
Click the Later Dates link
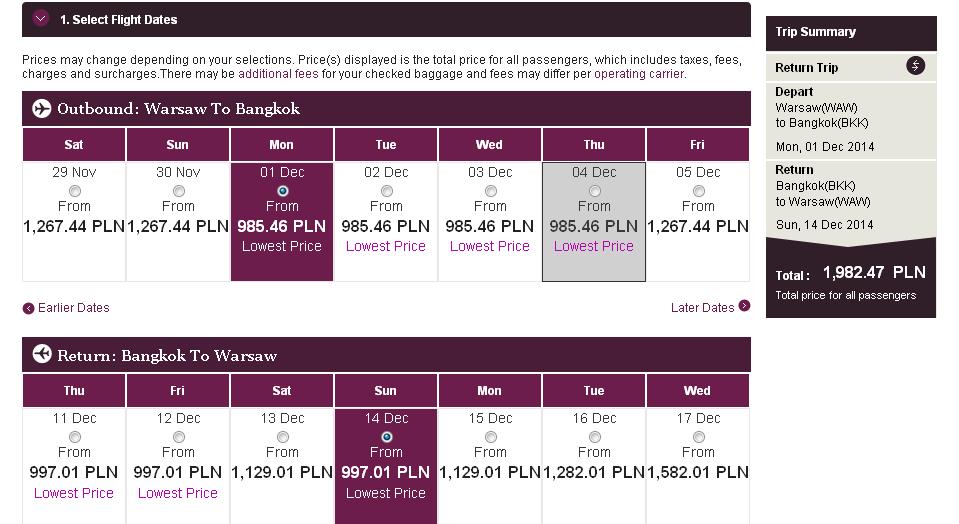tap(702, 308)
